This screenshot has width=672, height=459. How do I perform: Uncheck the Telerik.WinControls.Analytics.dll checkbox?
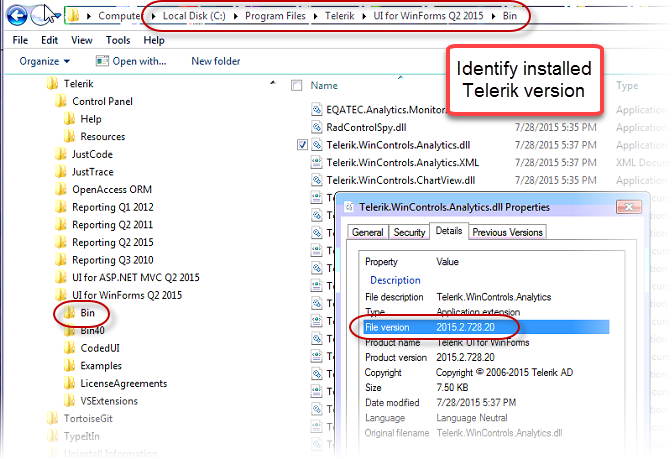pos(302,145)
